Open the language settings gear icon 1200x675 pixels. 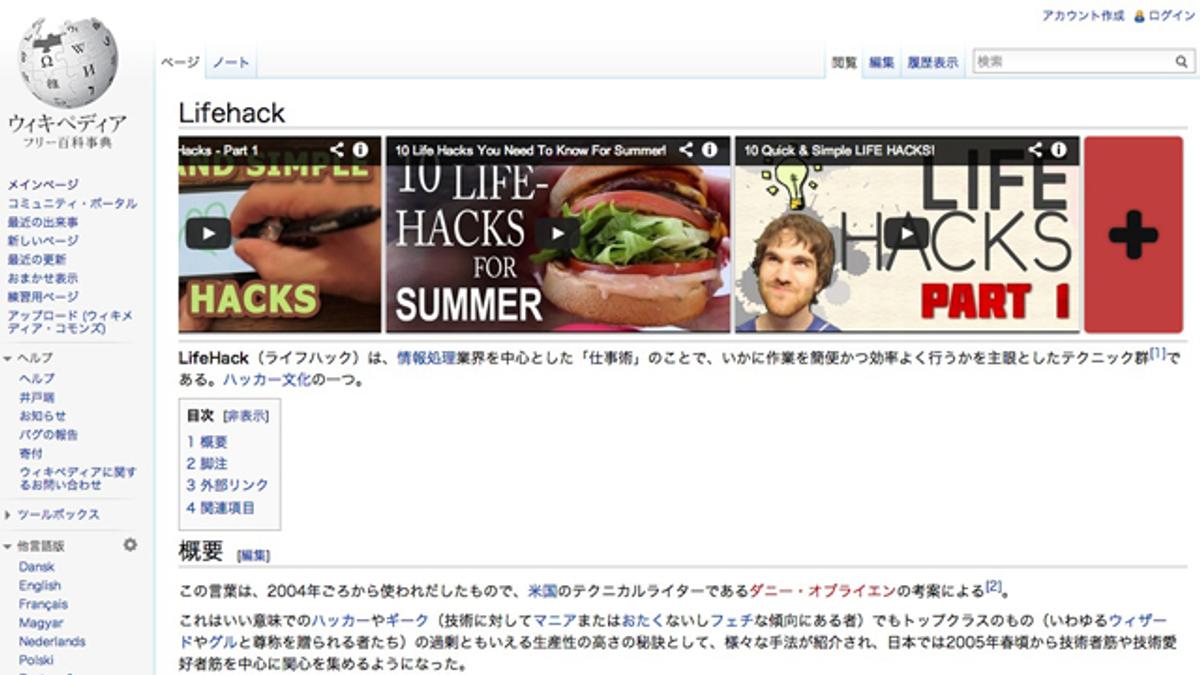pyautogui.click(x=130, y=545)
